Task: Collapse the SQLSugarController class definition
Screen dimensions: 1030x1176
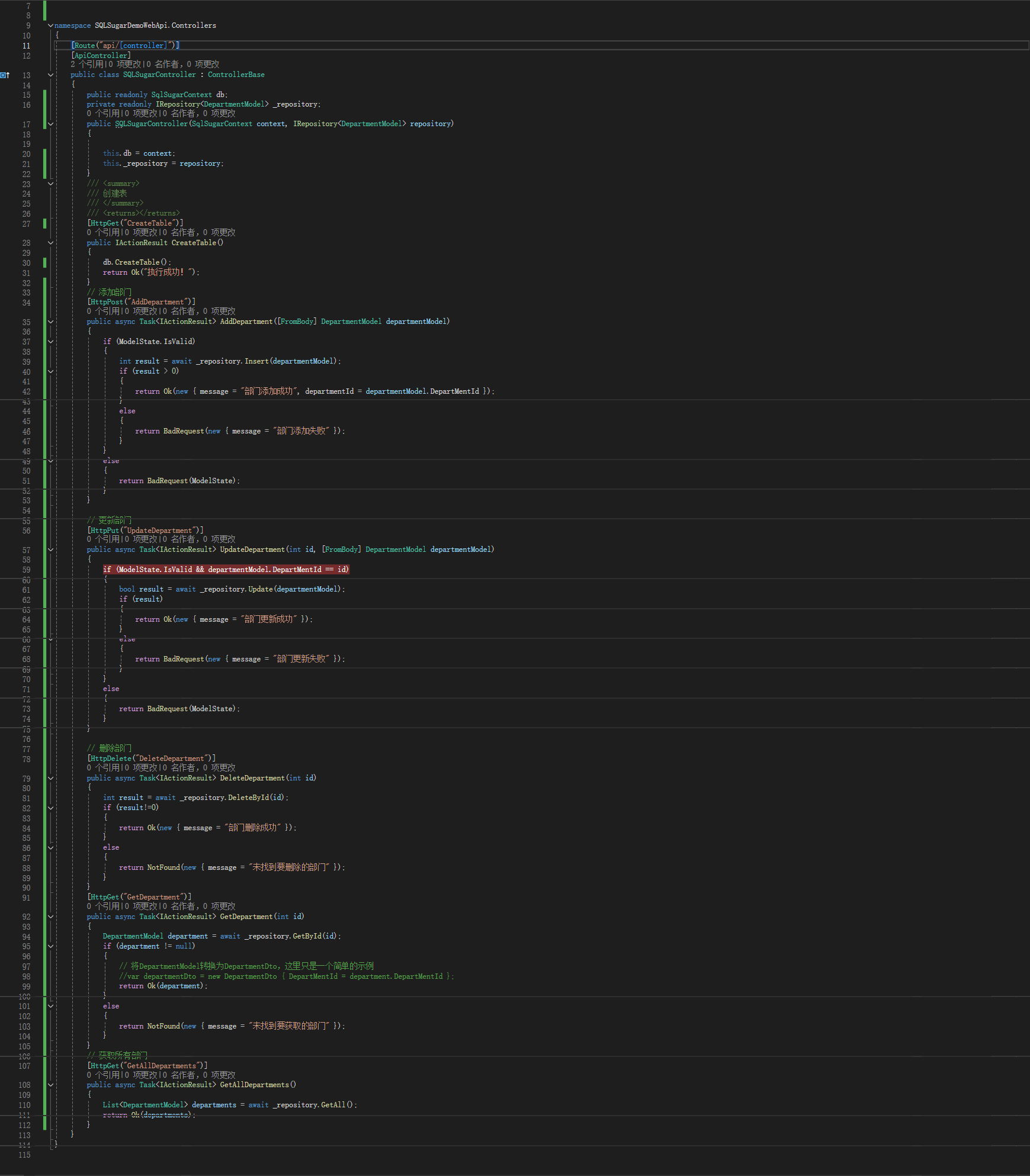Action: pyautogui.click(x=50, y=75)
